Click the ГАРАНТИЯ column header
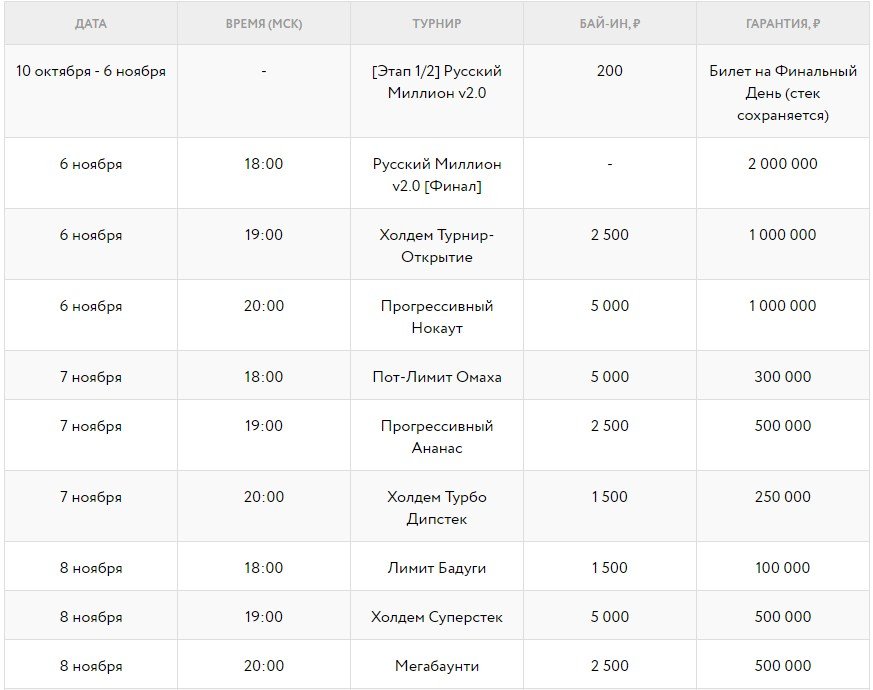 pos(782,23)
